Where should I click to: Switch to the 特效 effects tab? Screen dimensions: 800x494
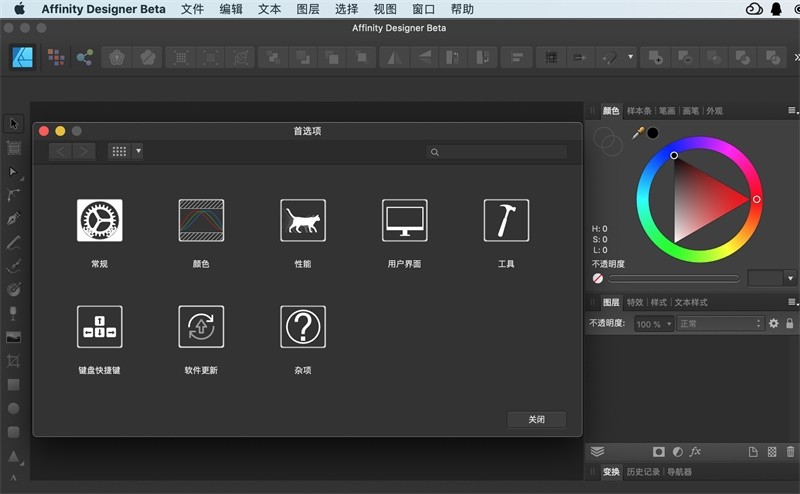tap(635, 302)
